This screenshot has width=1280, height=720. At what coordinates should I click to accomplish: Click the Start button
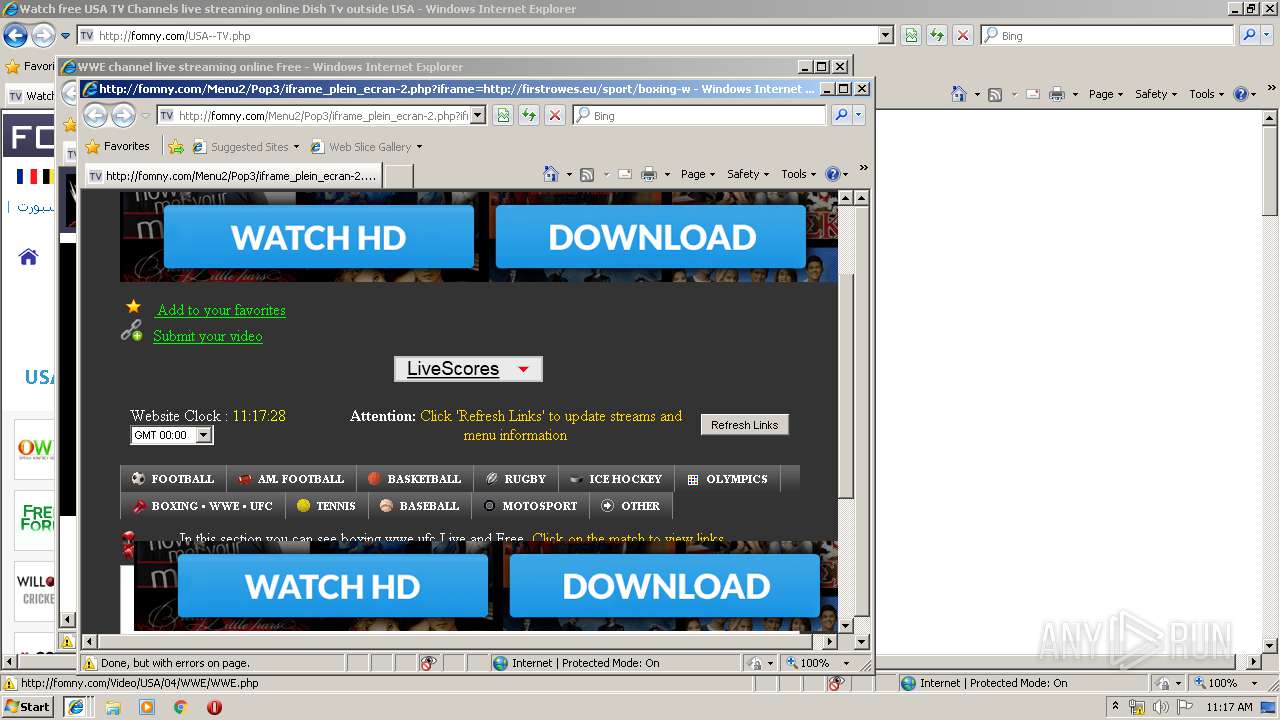tap(27, 707)
